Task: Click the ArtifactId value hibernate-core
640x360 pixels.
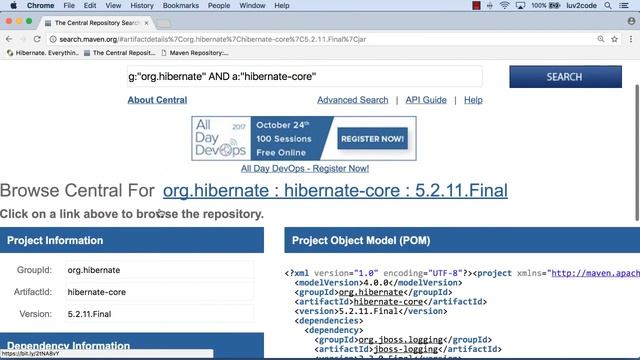Action: pyautogui.click(x=159, y=292)
